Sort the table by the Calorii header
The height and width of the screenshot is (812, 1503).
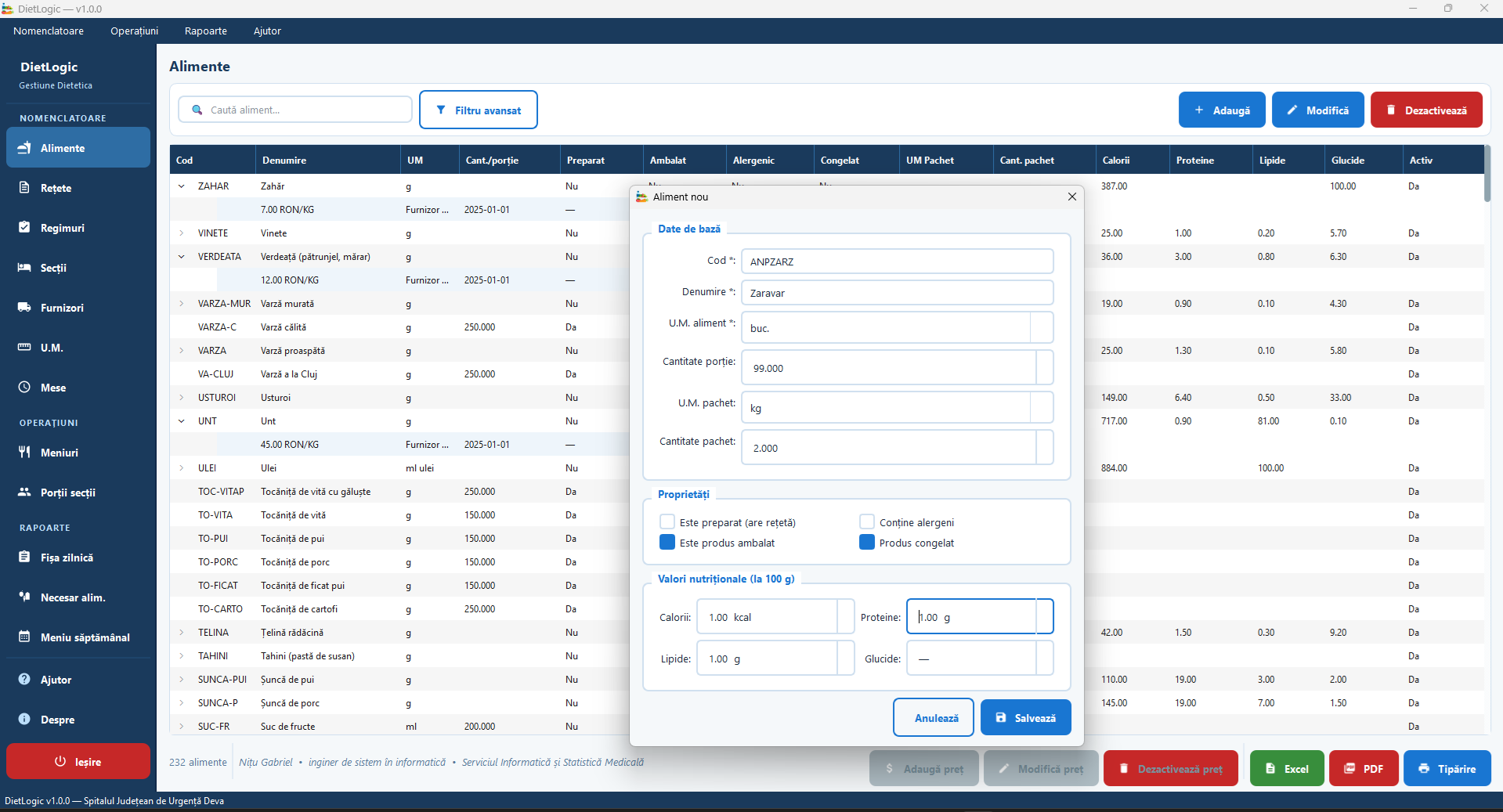(x=1133, y=160)
